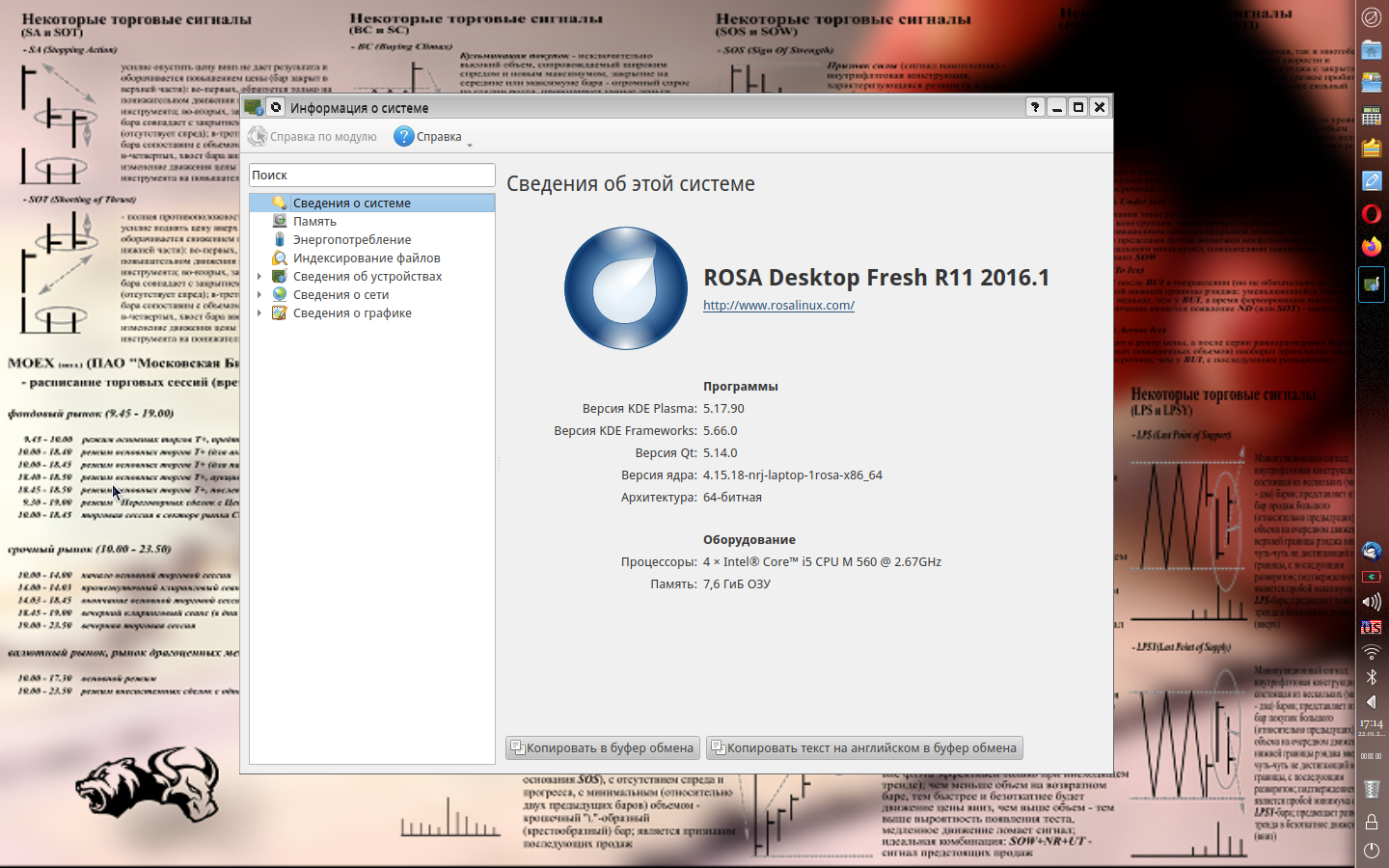1389x868 pixels.
Task: Click the battery icon beside Энергопотребление
Action: coord(280,239)
